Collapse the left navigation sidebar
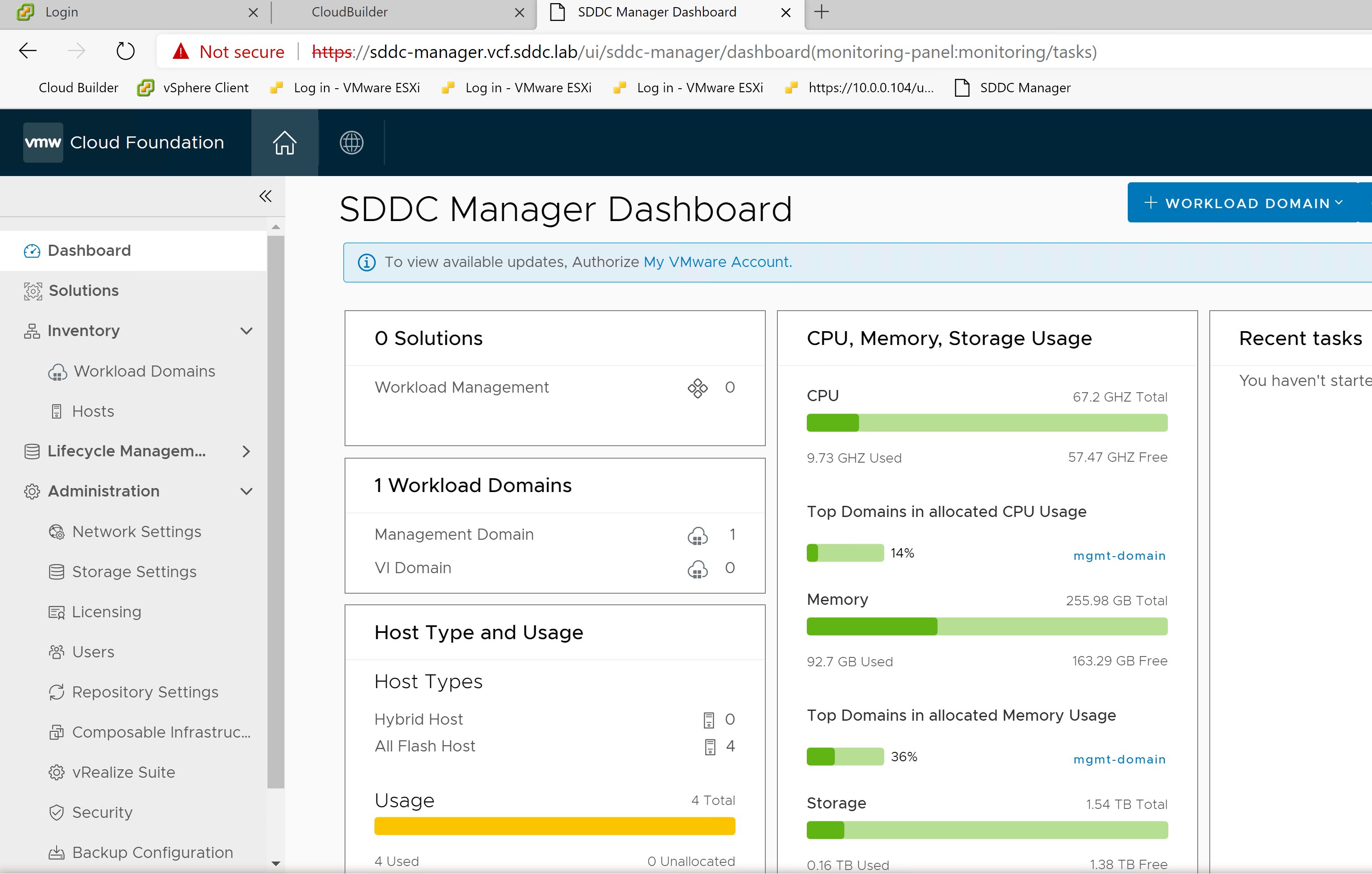This screenshot has width=1372, height=874. [x=265, y=196]
